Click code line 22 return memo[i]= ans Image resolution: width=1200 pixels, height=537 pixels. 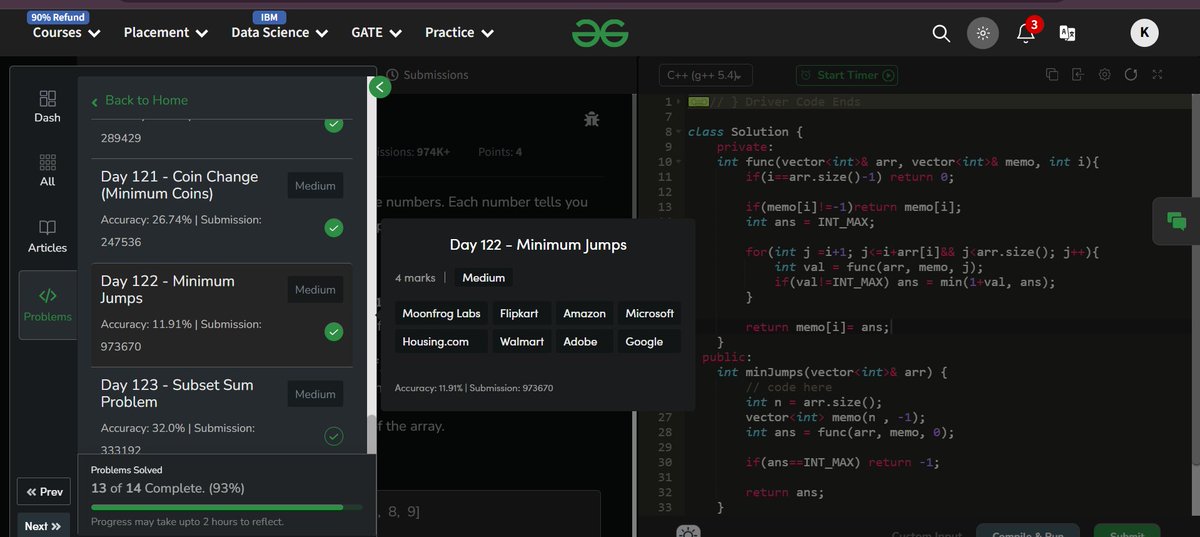817,327
